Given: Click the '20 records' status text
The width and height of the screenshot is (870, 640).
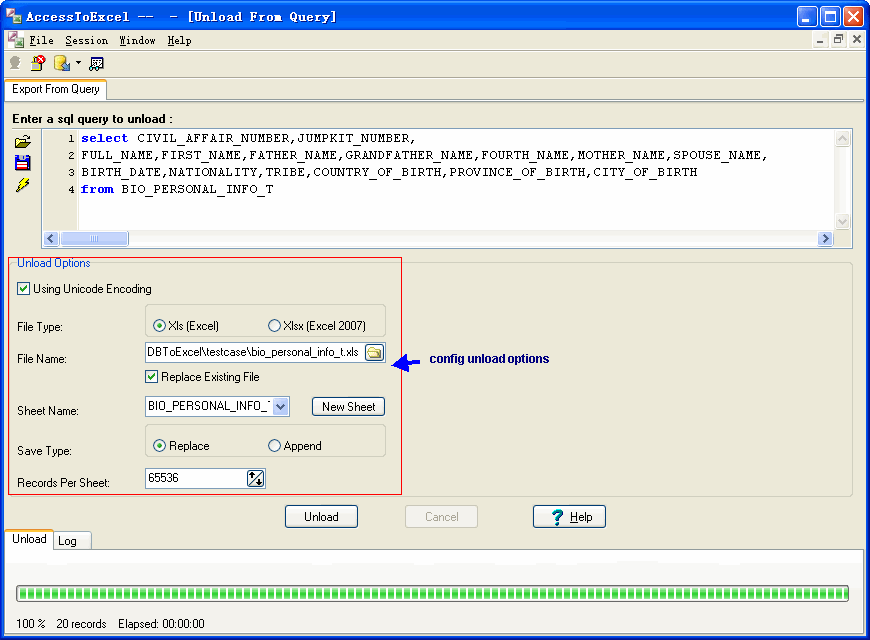Looking at the screenshot, I should click(x=81, y=624).
